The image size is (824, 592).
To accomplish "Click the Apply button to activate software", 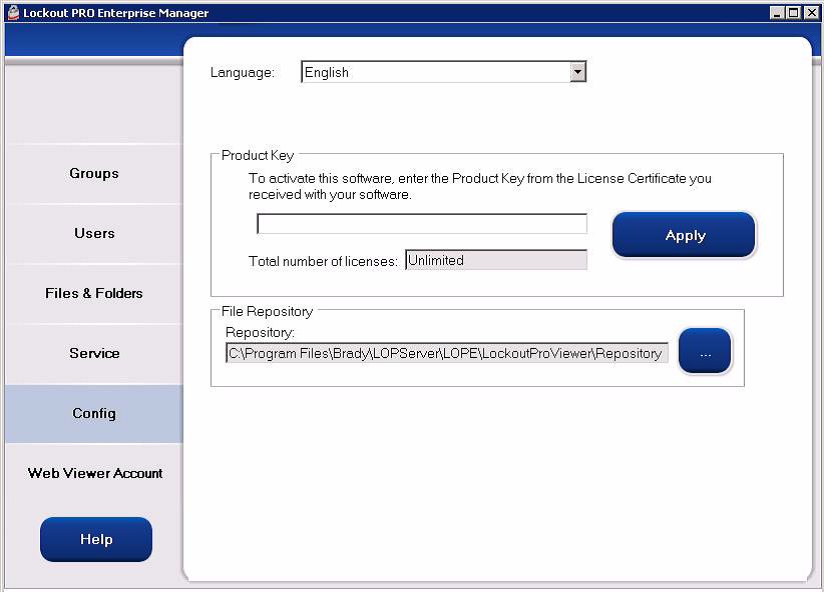I will [683, 235].
